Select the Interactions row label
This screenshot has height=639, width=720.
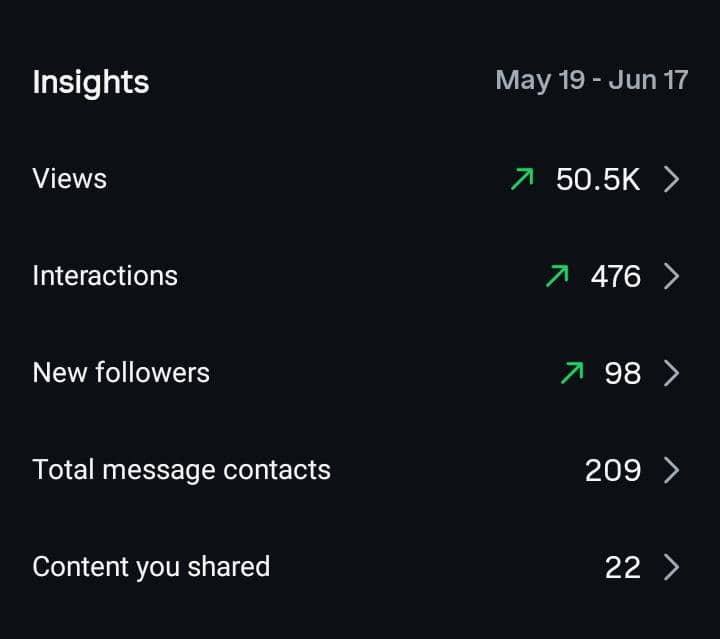click(105, 276)
